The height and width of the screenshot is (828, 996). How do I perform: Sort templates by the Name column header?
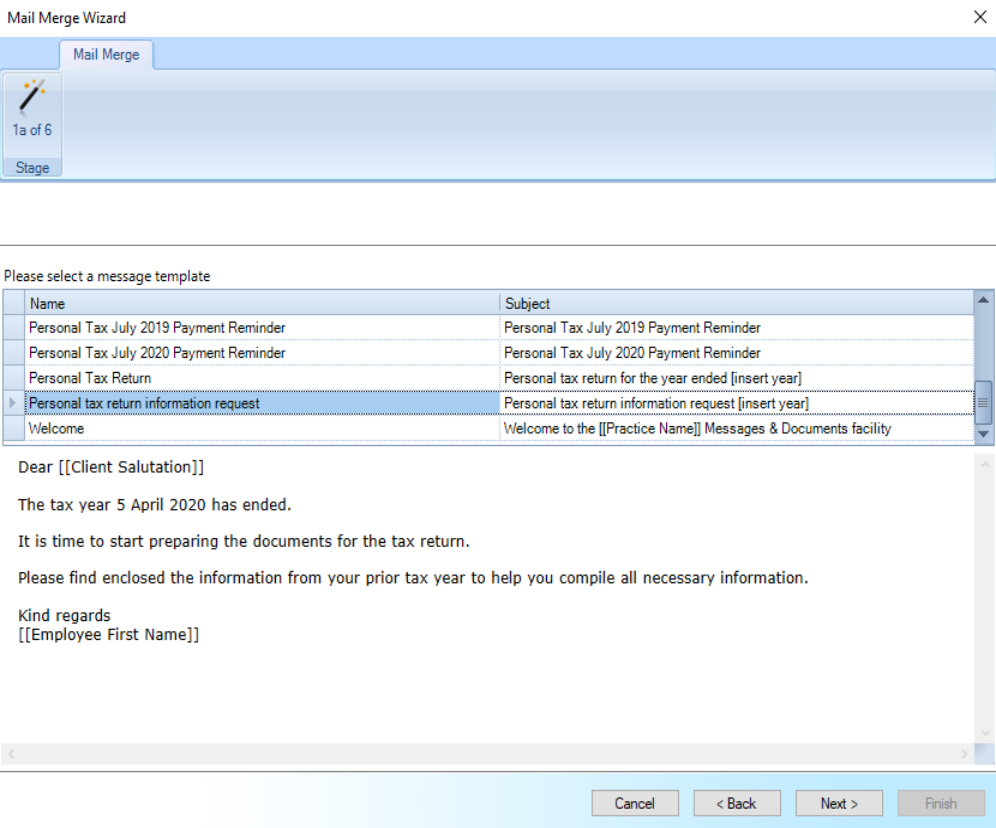coord(262,304)
